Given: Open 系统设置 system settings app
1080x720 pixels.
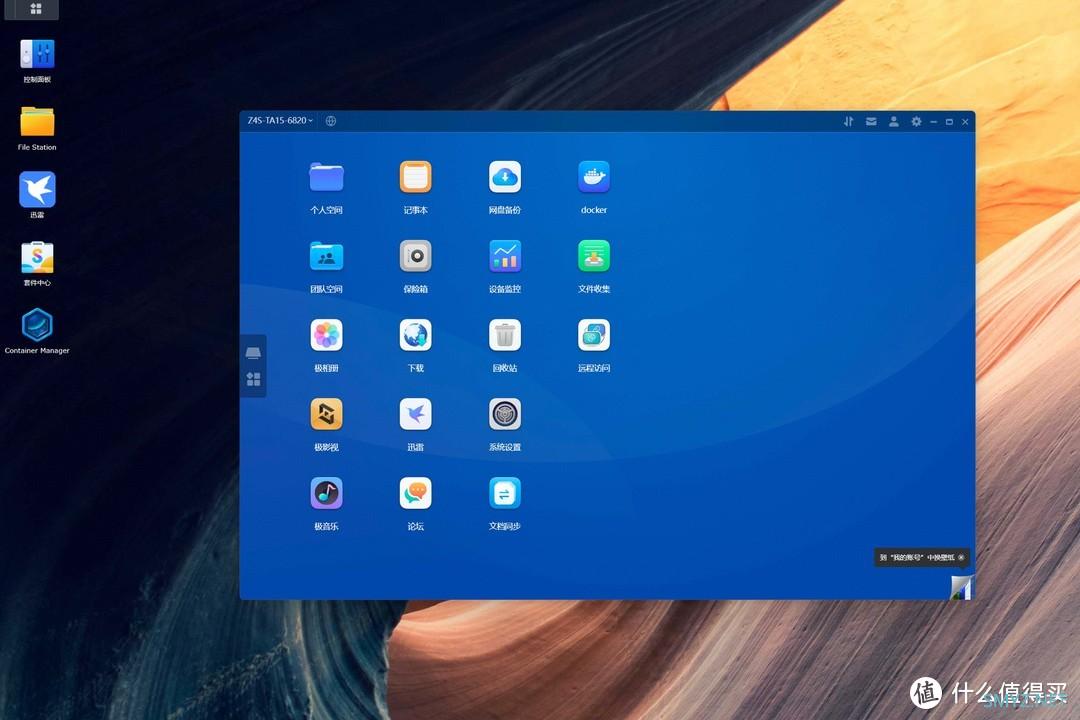Looking at the screenshot, I should pos(505,415).
